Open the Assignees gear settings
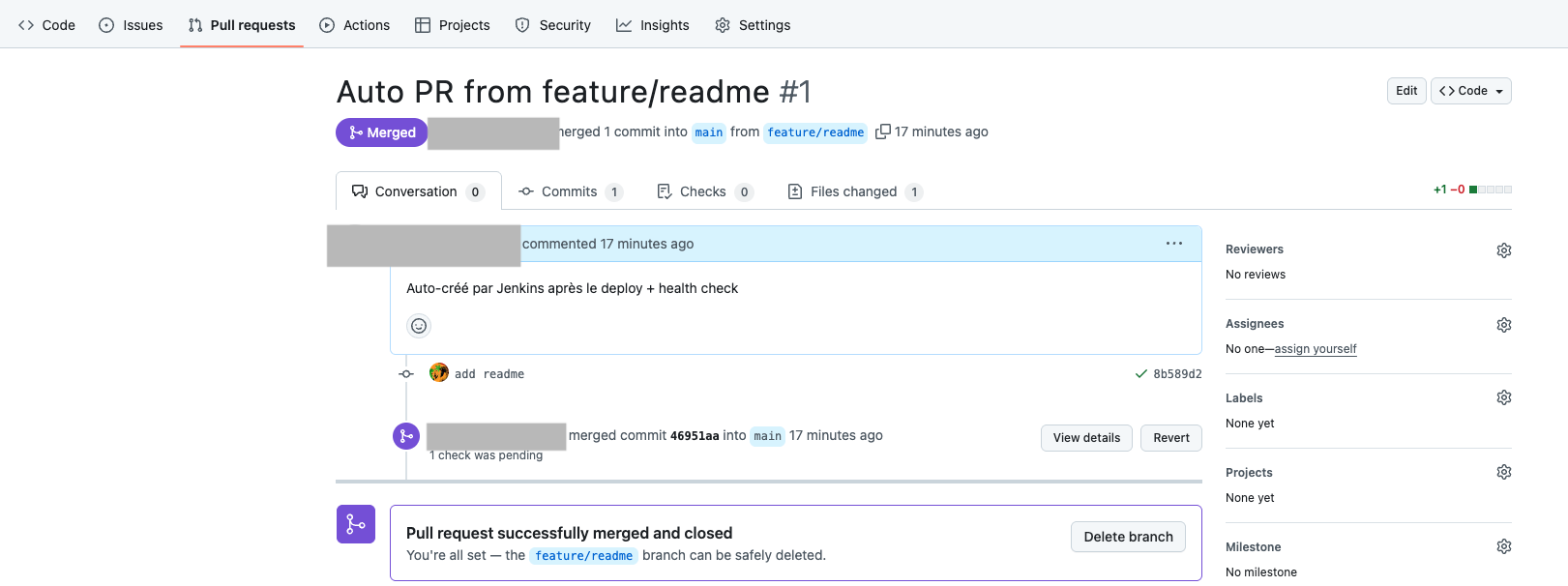The width and height of the screenshot is (1568, 586). (1503, 325)
